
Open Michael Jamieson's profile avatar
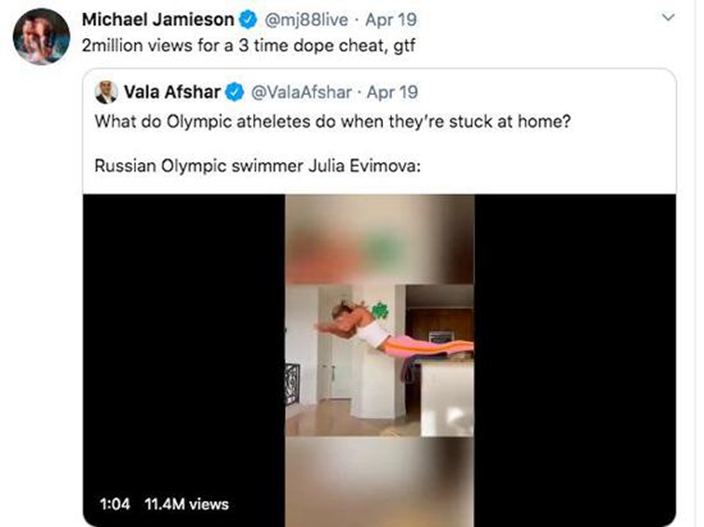coord(41,36)
